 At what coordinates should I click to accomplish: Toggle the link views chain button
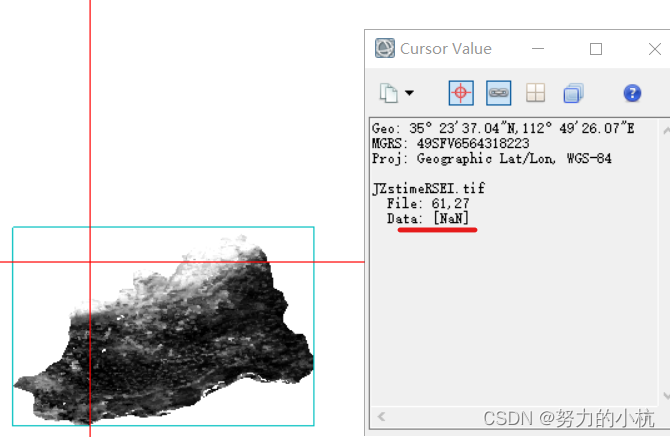point(498,93)
